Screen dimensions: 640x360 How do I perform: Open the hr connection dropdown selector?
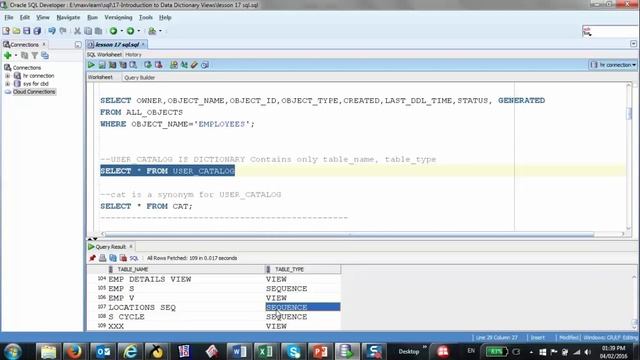pyautogui.click(x=613, y=65)
